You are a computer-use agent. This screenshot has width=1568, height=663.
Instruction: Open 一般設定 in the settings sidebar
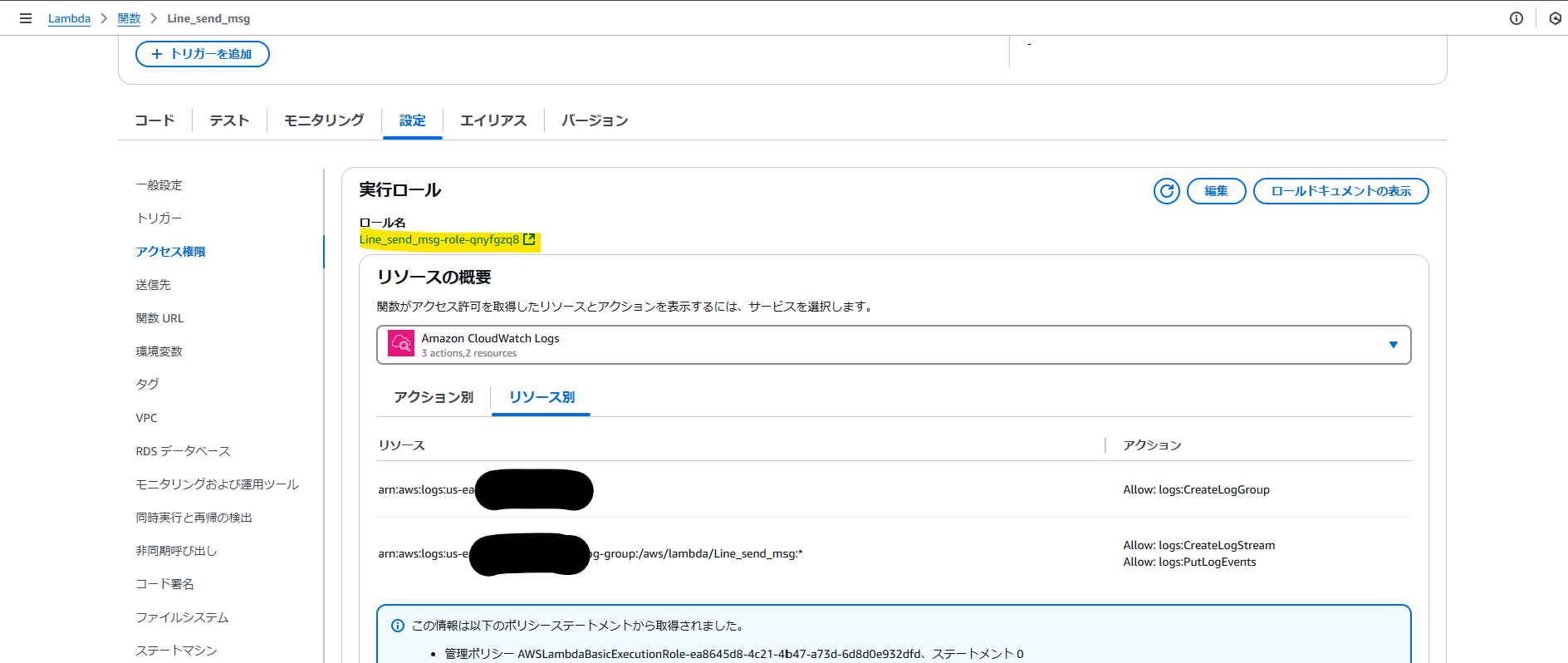(159, 185)
